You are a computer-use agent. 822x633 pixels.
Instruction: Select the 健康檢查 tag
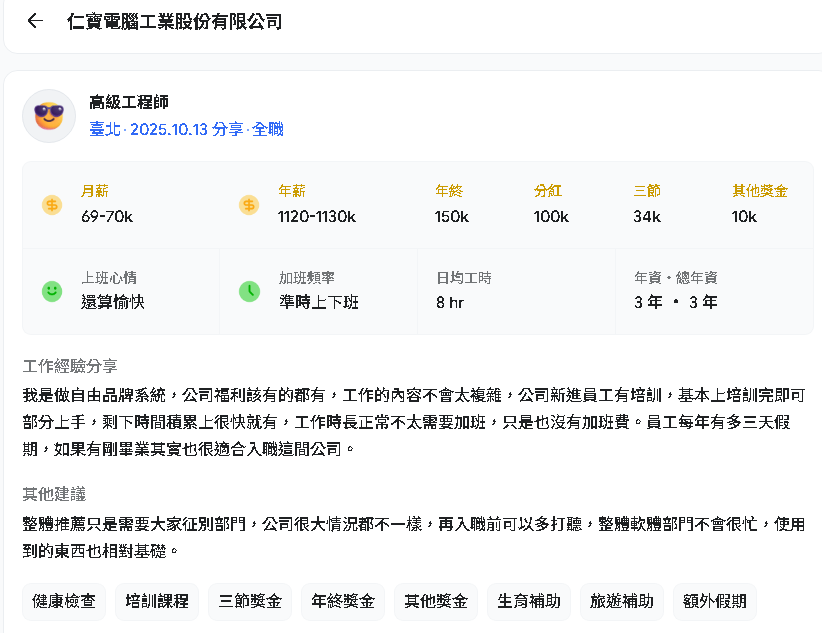point(64,601)
